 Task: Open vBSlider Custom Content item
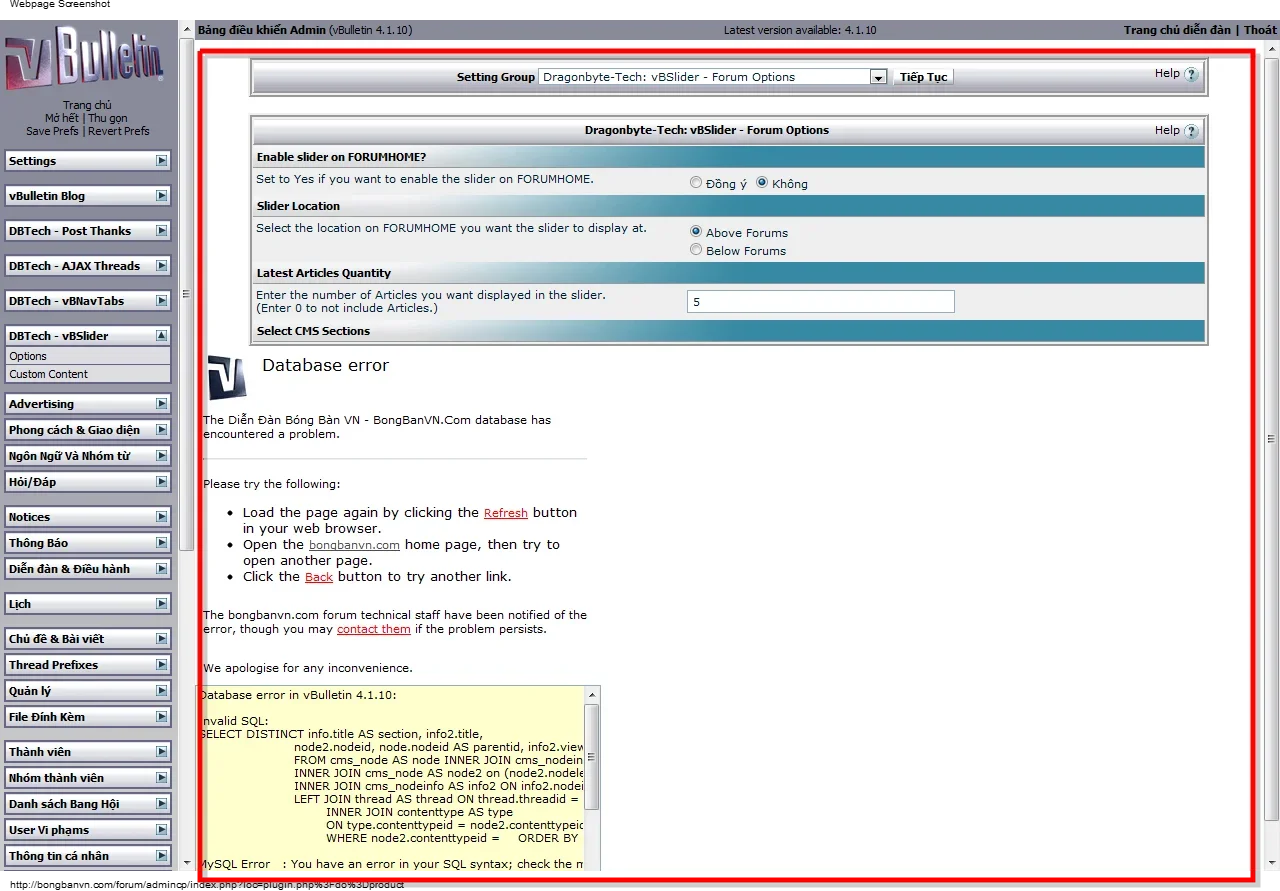pos(88,374)
